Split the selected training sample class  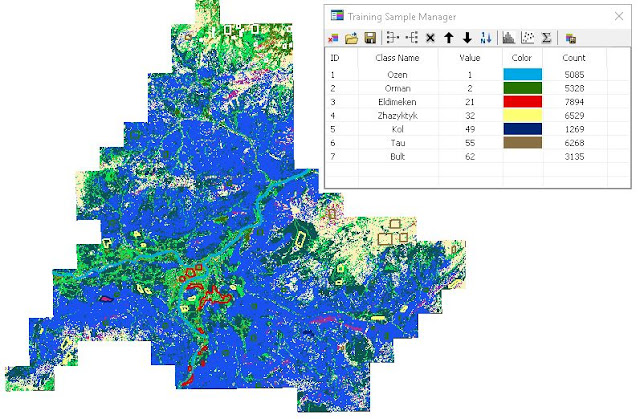tap(412, 38)
